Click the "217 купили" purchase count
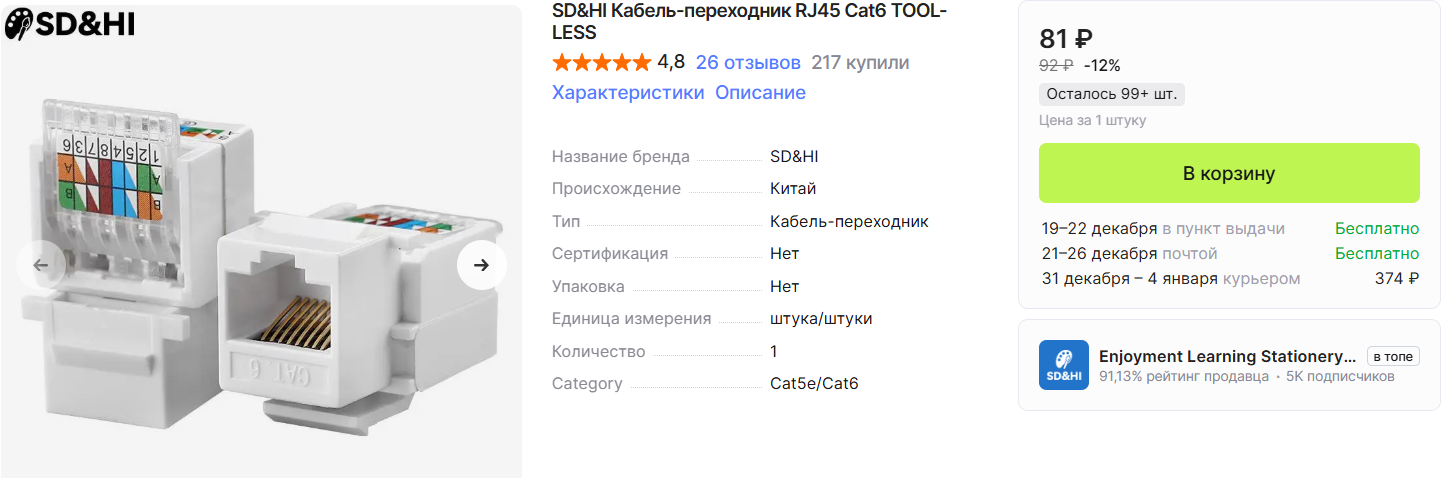This screenshot has width=1445, height=478. (860, 63)
